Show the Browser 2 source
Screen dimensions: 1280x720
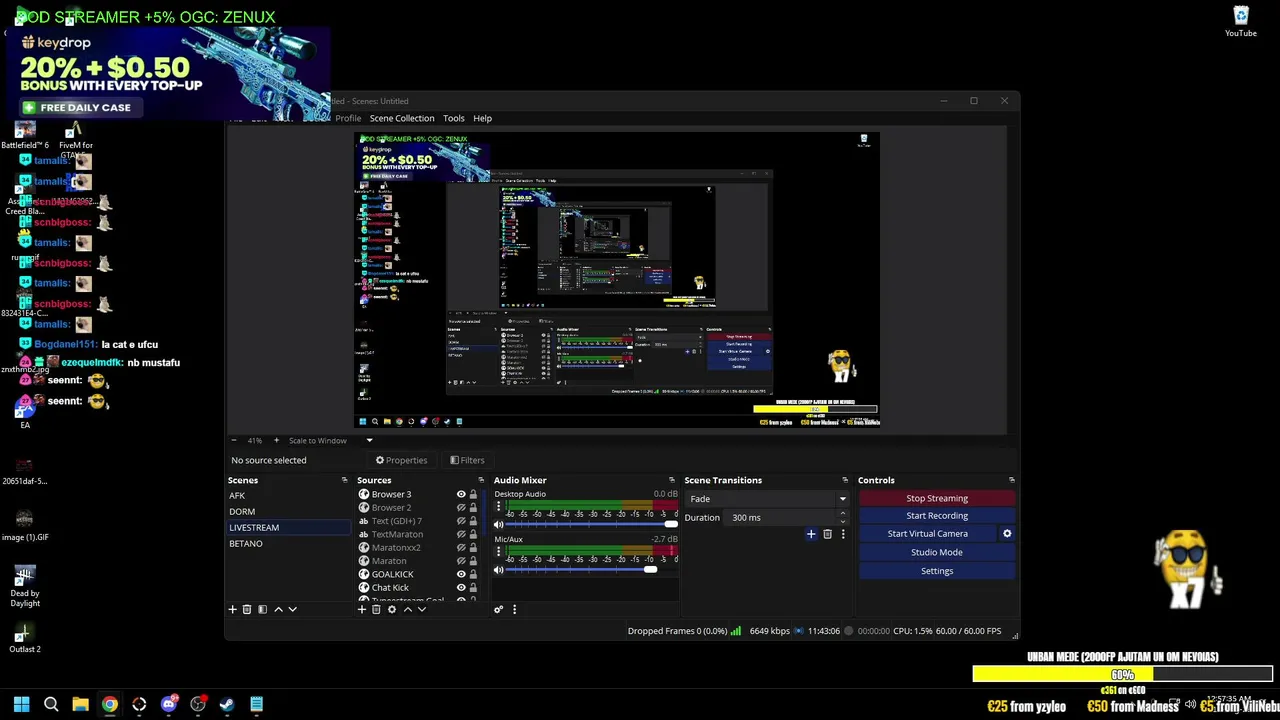click(461, 508)
